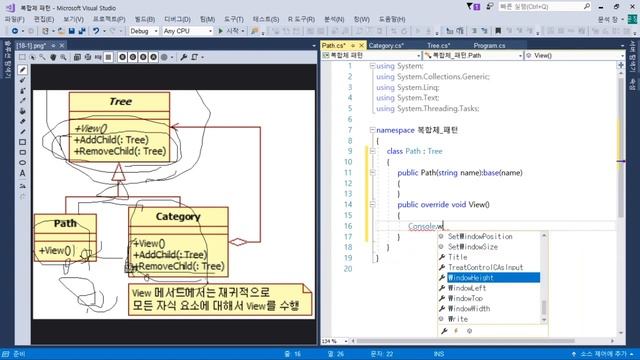Collapse the View method on line 14

coord(372,204)
